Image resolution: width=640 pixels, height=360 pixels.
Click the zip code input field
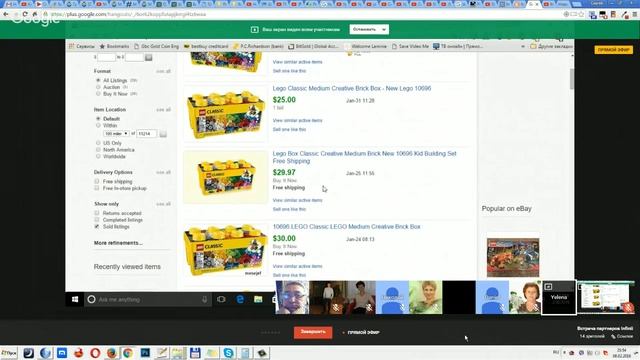tap(147, 133)
